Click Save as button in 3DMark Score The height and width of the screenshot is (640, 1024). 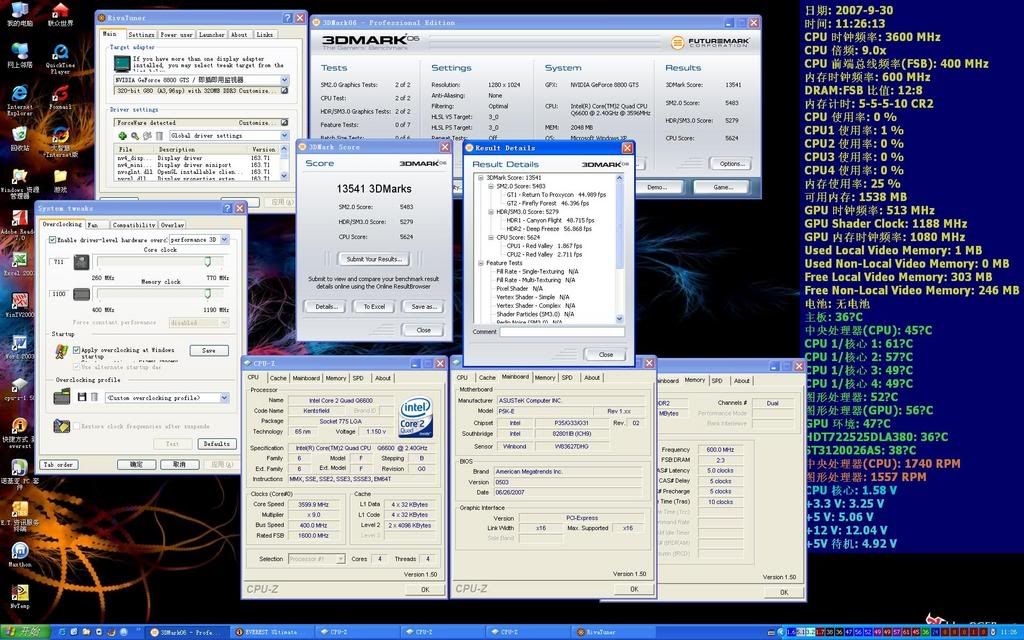(x=423, y=306)
